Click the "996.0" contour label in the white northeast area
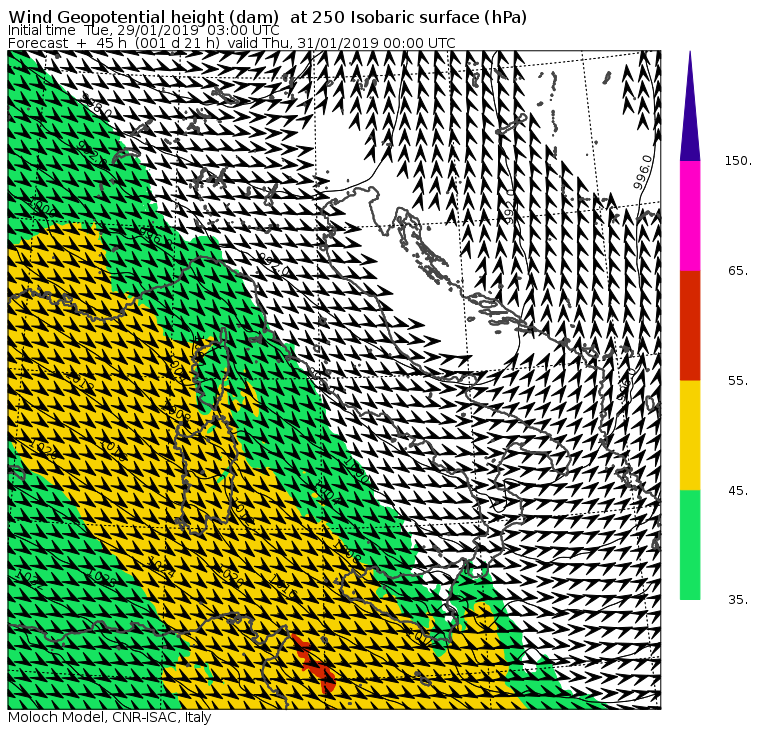The width and height of the screenshot is (760, 731). [643, 172]
